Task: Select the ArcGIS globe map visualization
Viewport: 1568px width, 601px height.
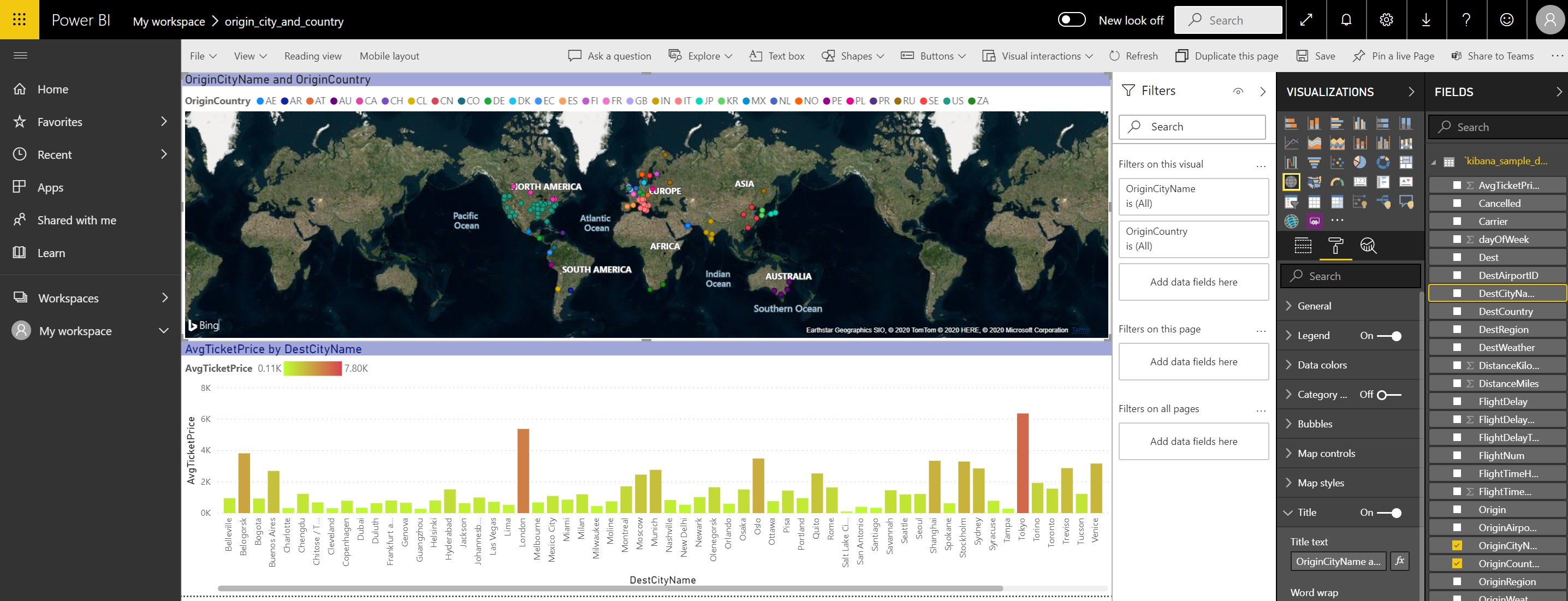Action: coord(1291,222)
